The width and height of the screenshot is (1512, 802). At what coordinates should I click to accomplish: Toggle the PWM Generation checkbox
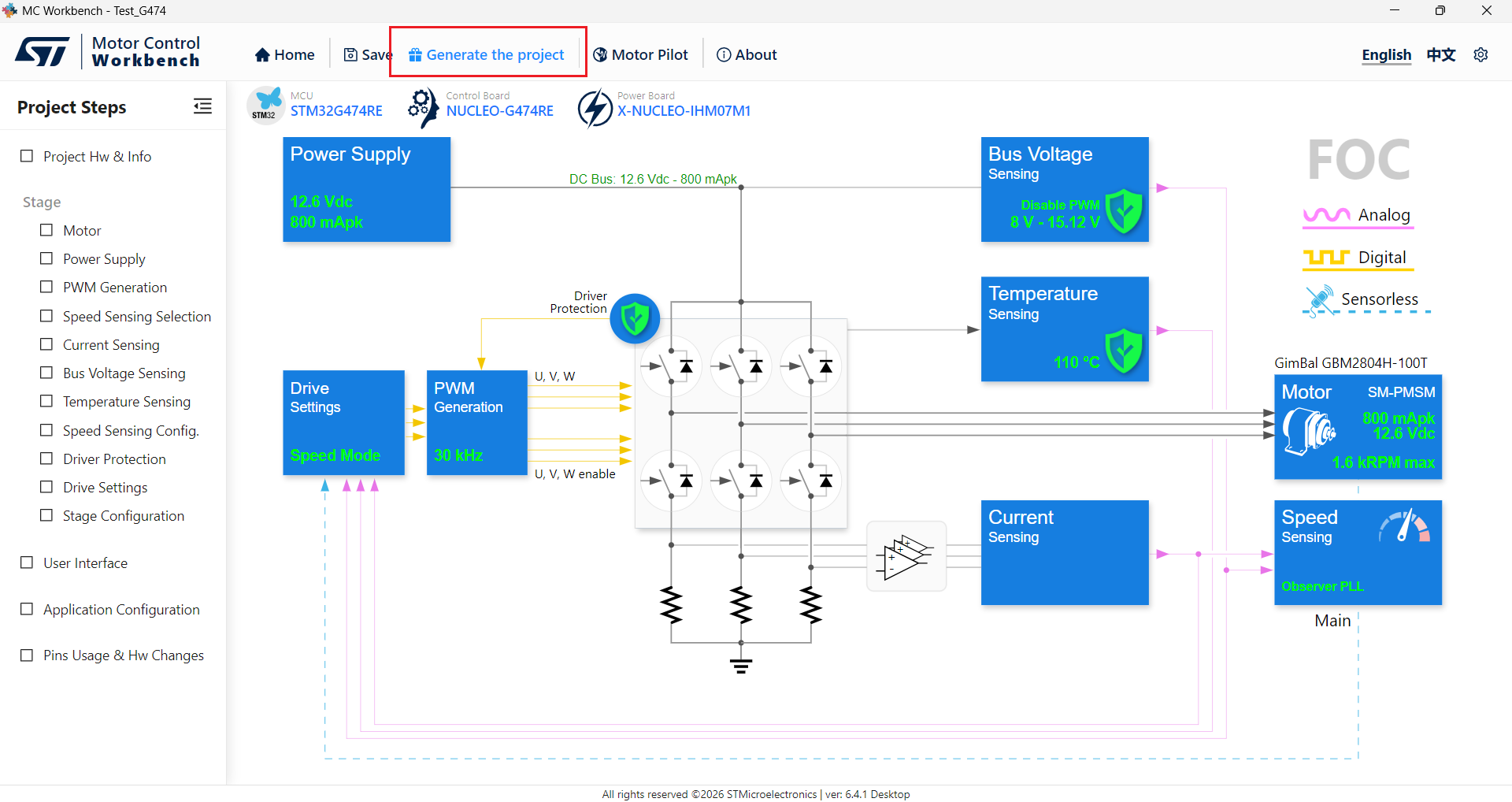tap(46, 287)
